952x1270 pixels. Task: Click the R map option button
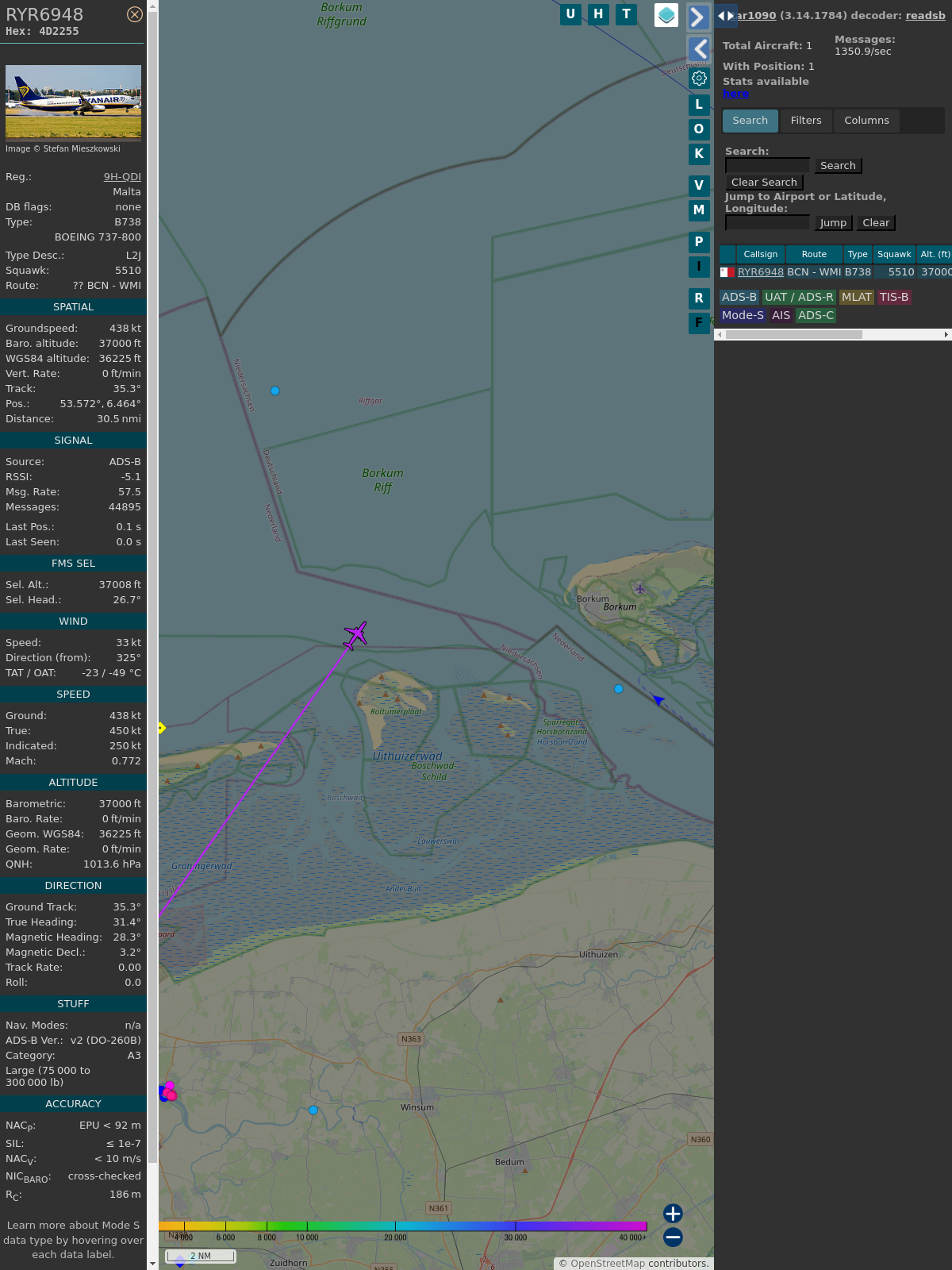click(699, 298)
